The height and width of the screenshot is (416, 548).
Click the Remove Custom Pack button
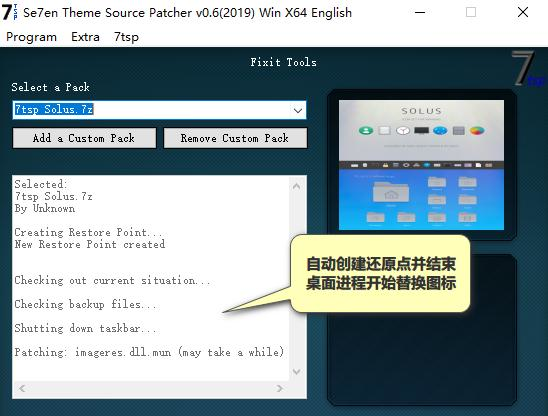click(x=235, y=138)
